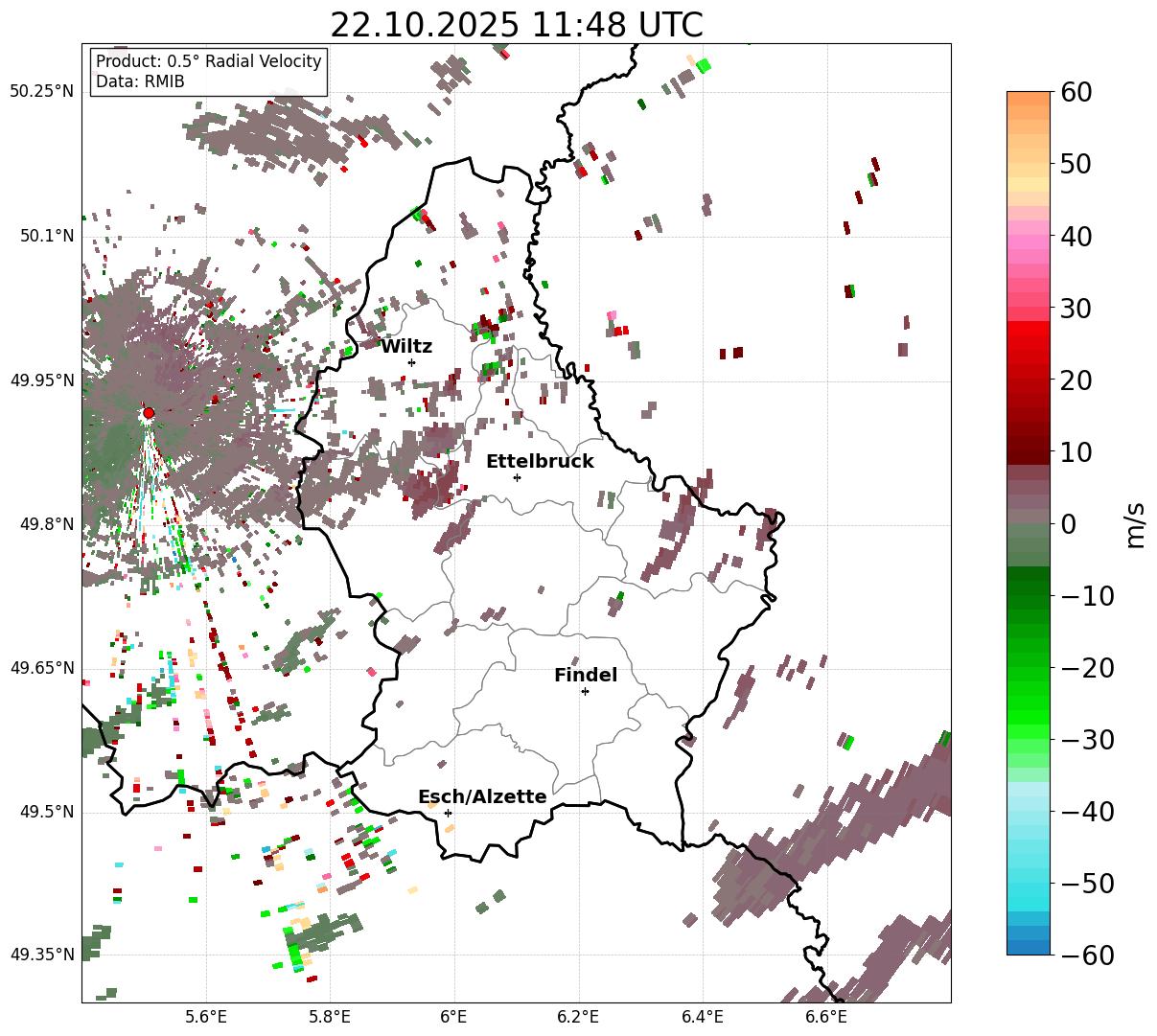Click the colorbar tick label −40

click(x=1086, y=812)
